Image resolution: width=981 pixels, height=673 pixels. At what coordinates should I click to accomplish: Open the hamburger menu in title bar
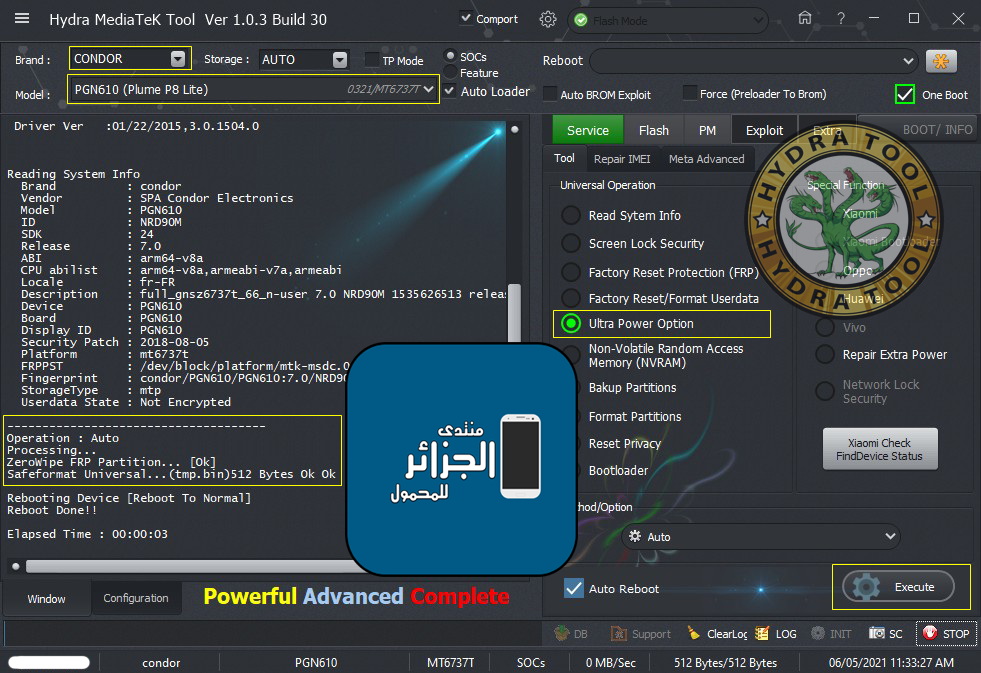coord(22,19)
